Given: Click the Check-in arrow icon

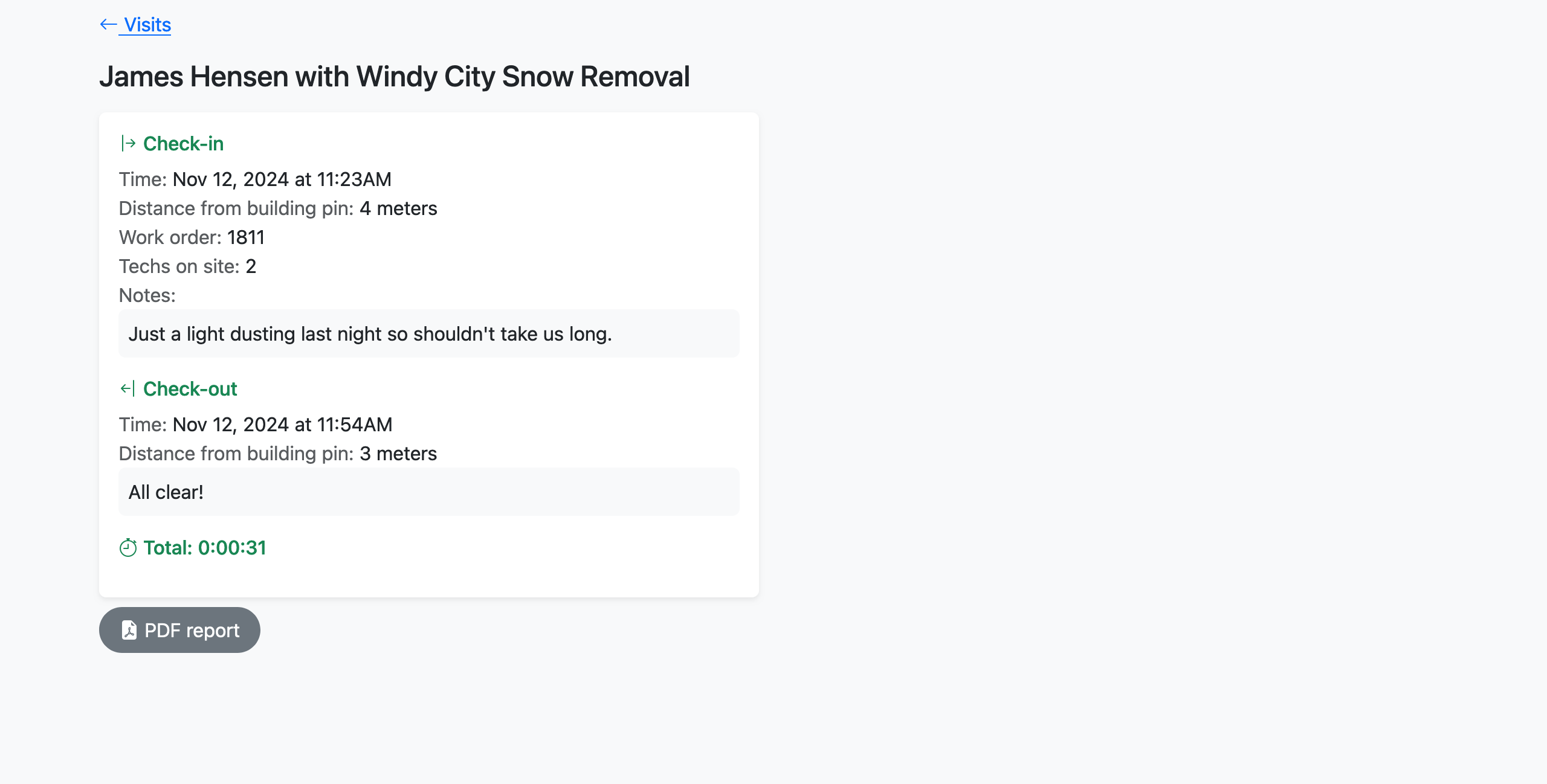Looking at the screenshot, I should pyautogui.click(x=128, y=144).
